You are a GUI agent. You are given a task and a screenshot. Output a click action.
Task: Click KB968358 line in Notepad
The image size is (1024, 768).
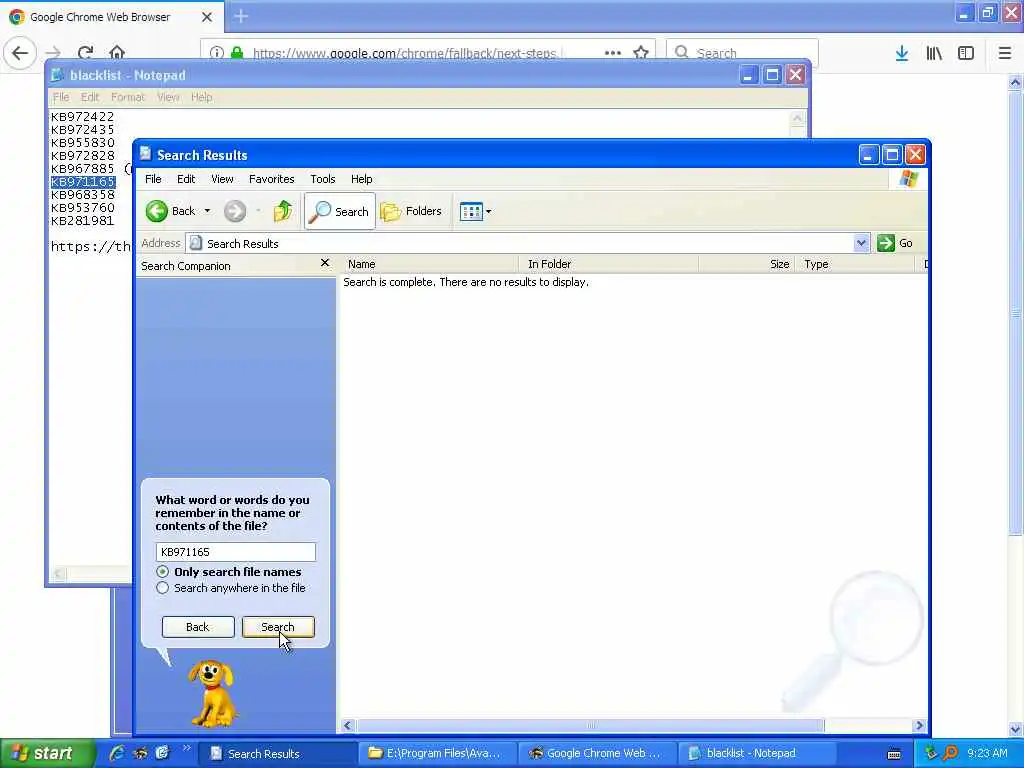[x=82, y=195]
